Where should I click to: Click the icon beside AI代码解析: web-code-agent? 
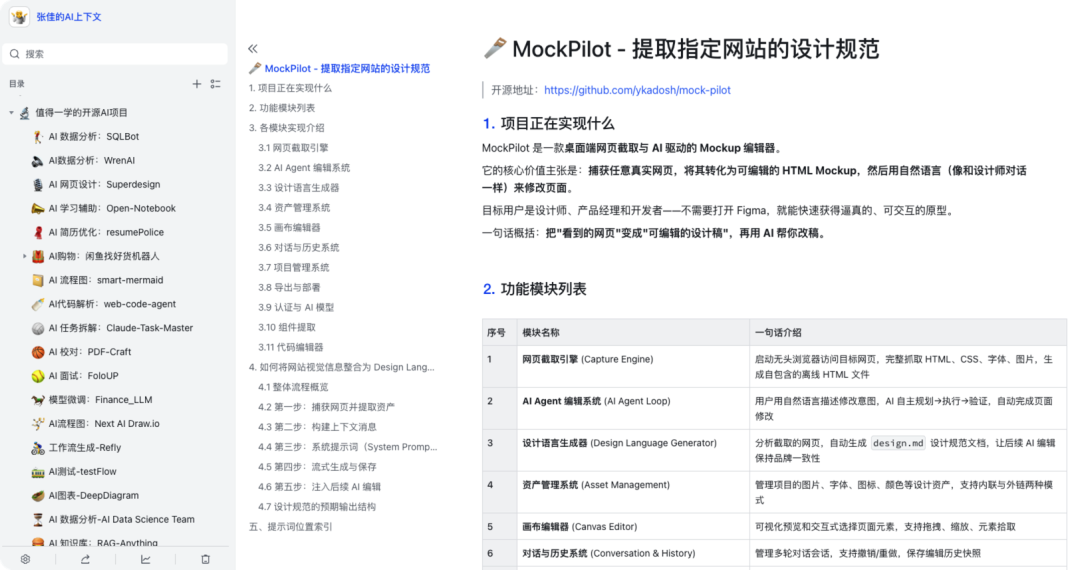click(x=38, y=304)
